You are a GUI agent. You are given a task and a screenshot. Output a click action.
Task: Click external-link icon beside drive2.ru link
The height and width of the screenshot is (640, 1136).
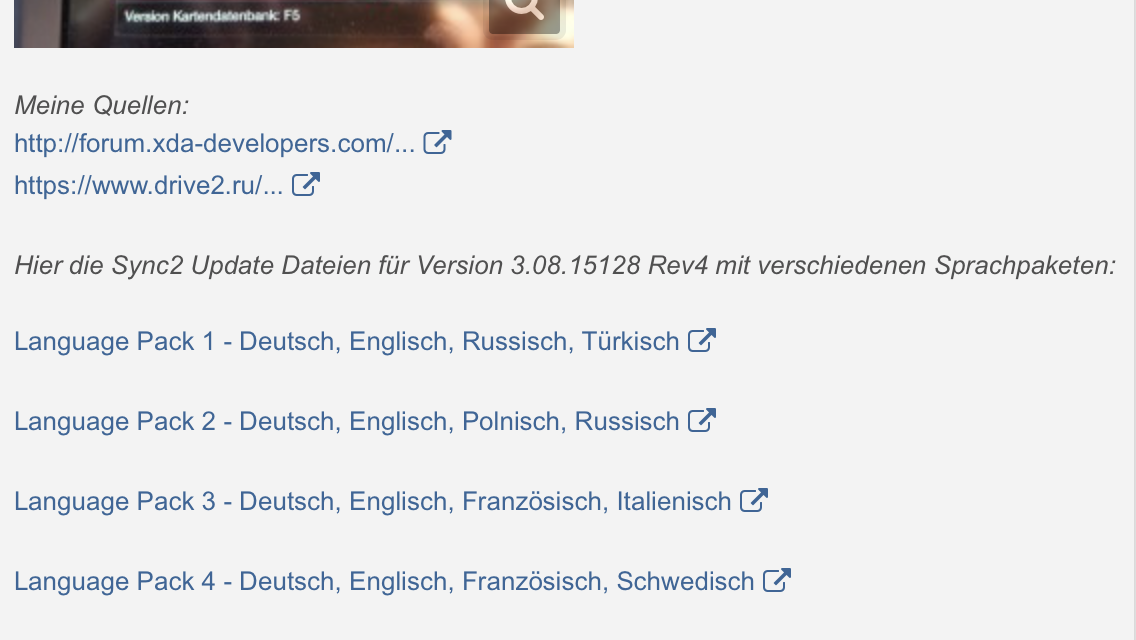[x=305, y=185]
